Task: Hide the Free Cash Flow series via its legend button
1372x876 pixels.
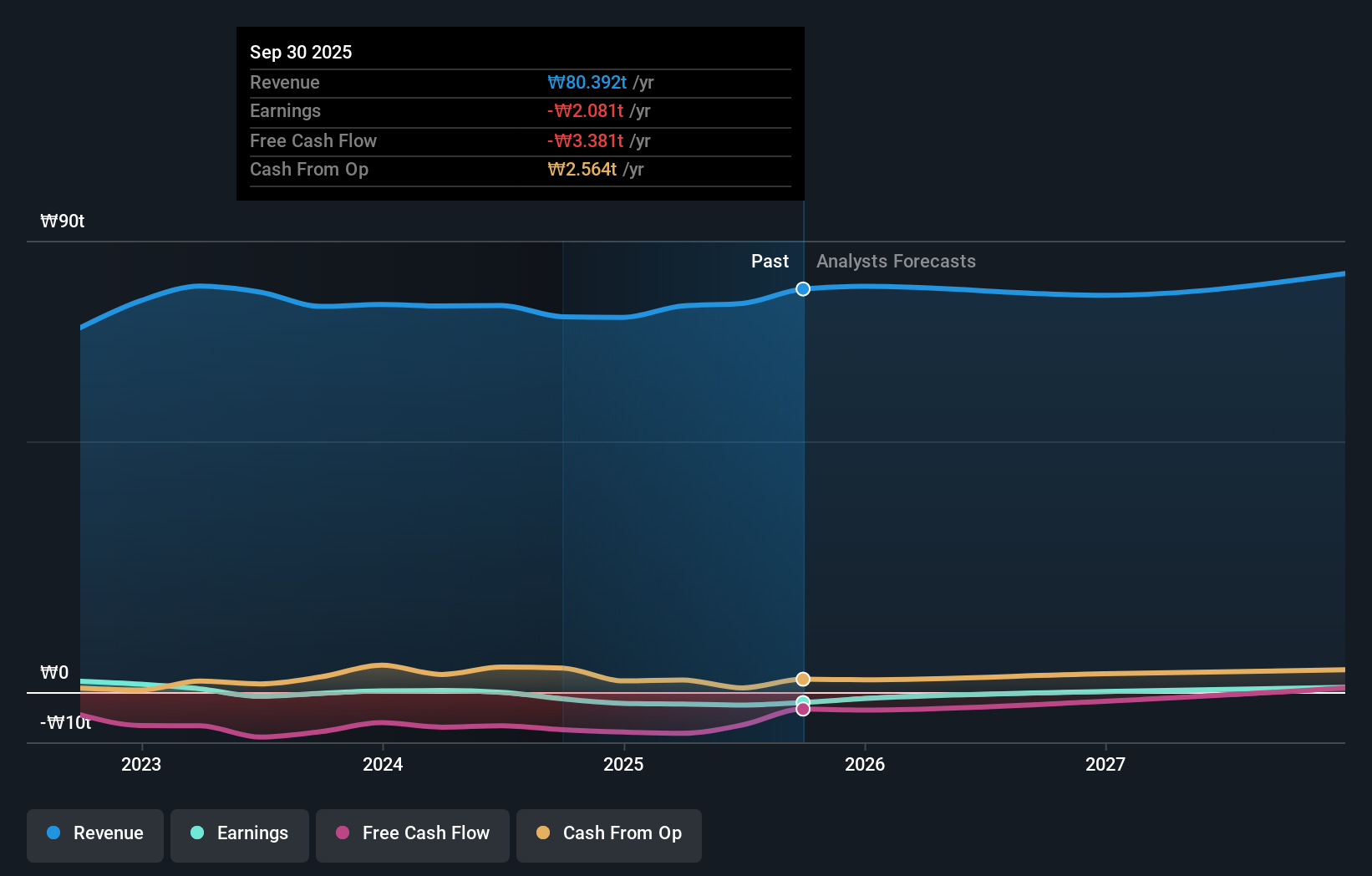Action: click(412, 833)
